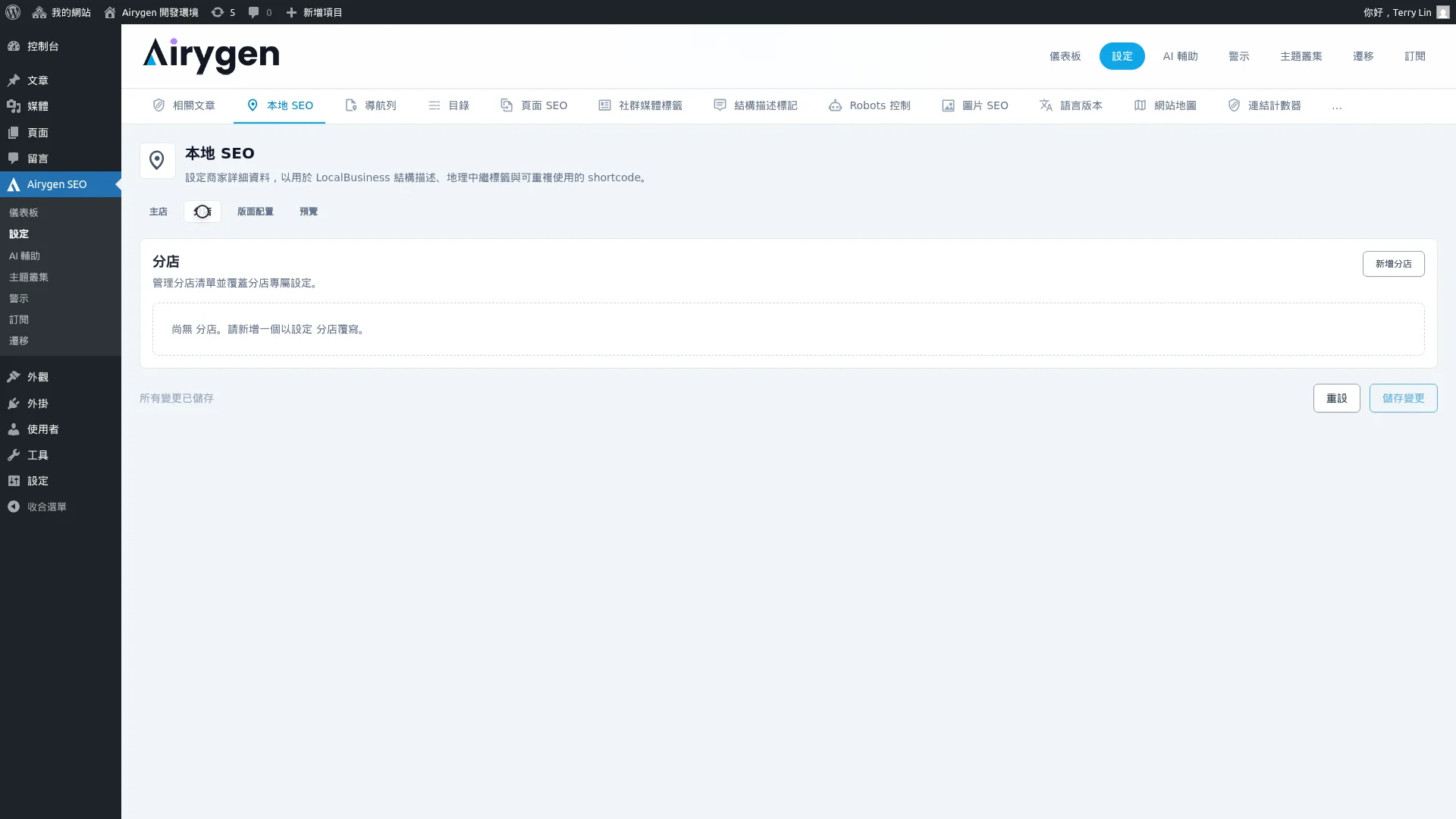Open the 外觀 appearance brush icon
This screenshot has height=819, width=1456.
click(x=14, y=377)
